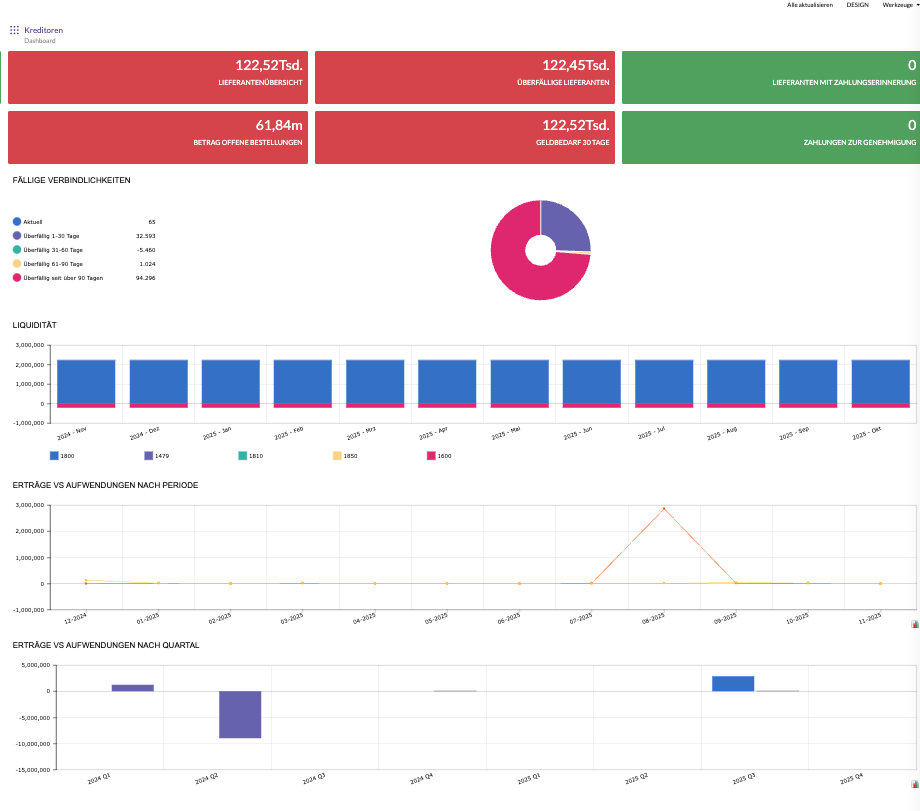Click the DESIGN menu item
Viewport: 920px width, 811px height.
tap(857, 5)
